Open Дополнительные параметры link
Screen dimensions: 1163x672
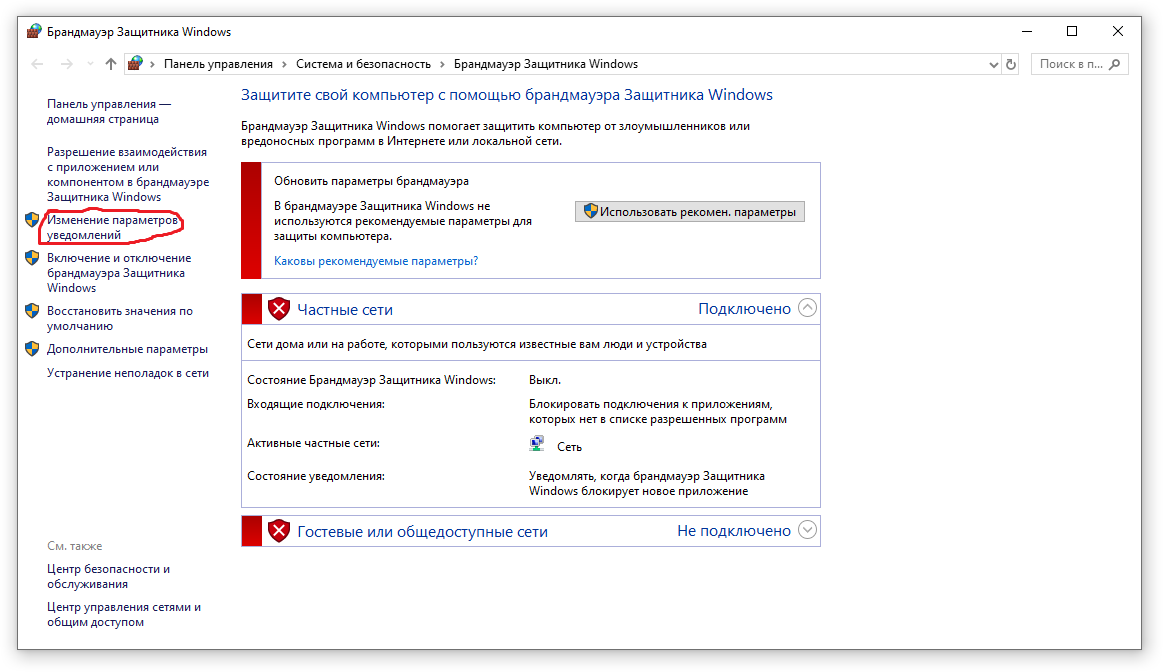(127, 349)
